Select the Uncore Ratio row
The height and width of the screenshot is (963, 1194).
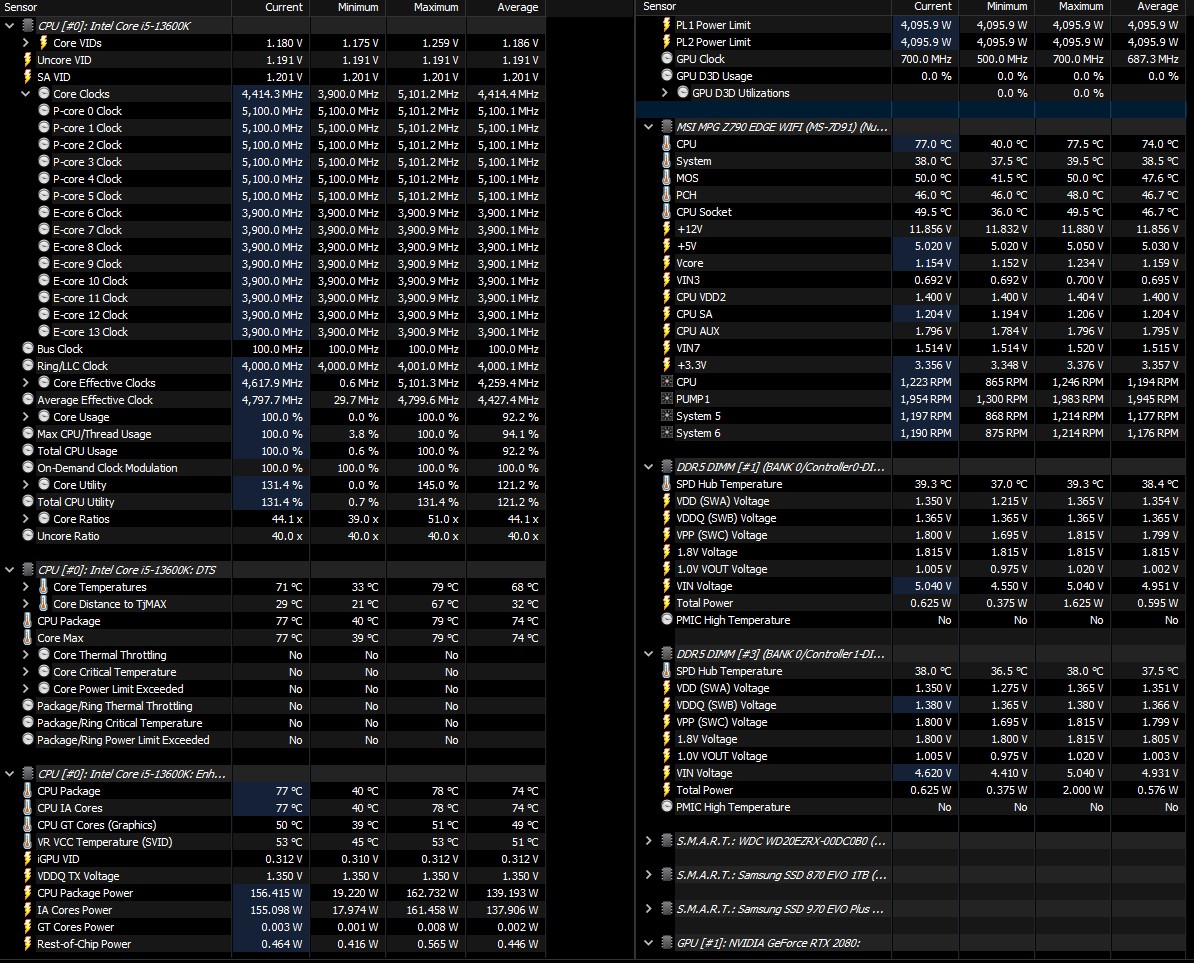pyautogui.click(x=273, y=536)
